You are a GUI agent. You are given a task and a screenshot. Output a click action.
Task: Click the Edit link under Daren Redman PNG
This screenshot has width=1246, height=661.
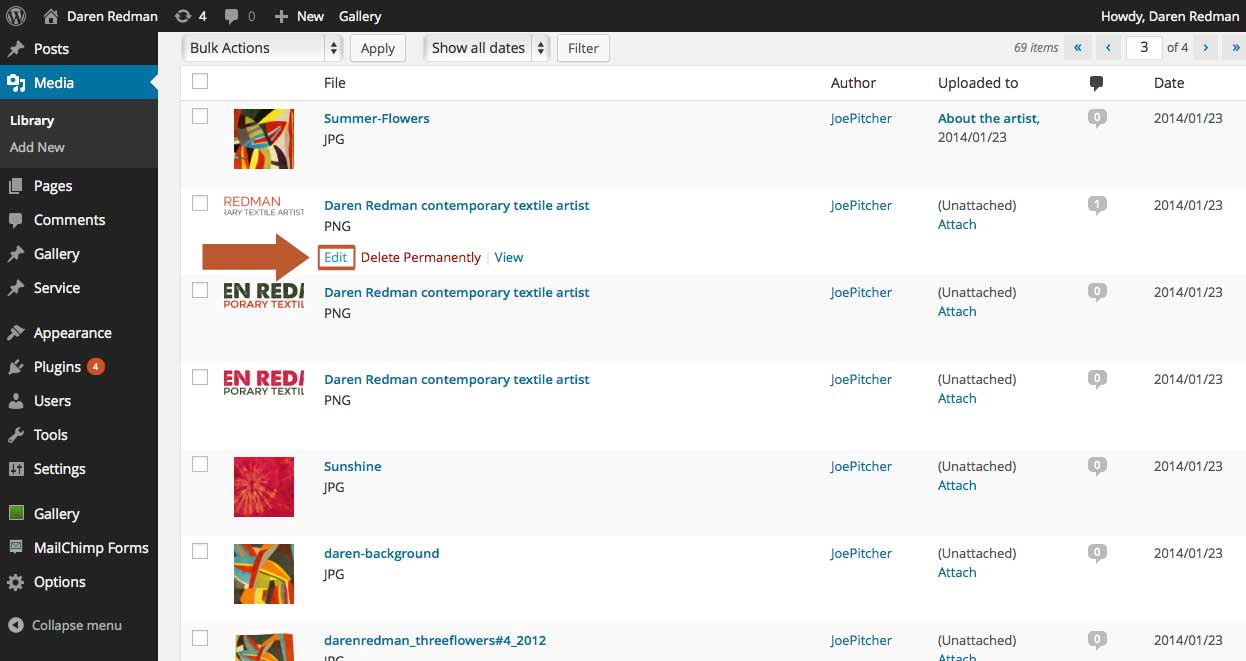tap(336, 257)
